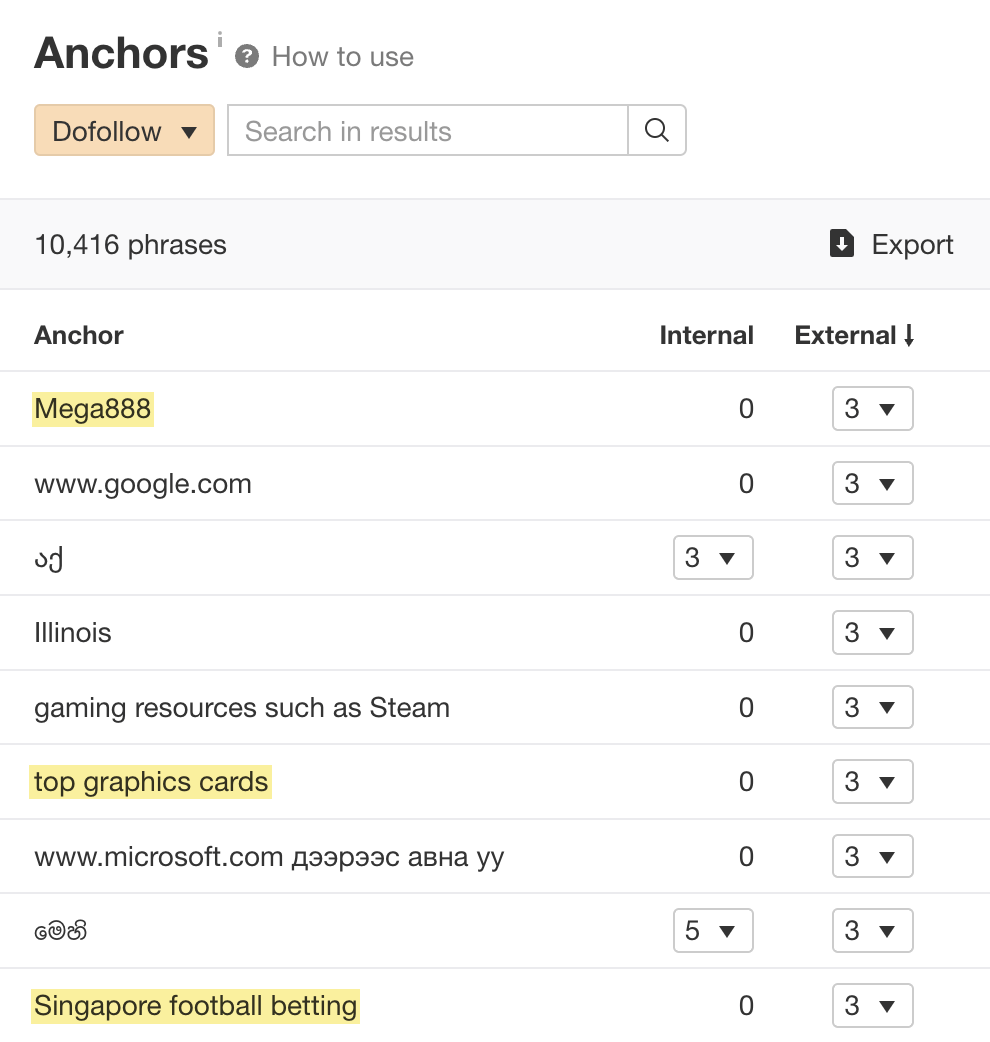Click the Export button
Screen dimensions: 990x1042
pos(913,243)
